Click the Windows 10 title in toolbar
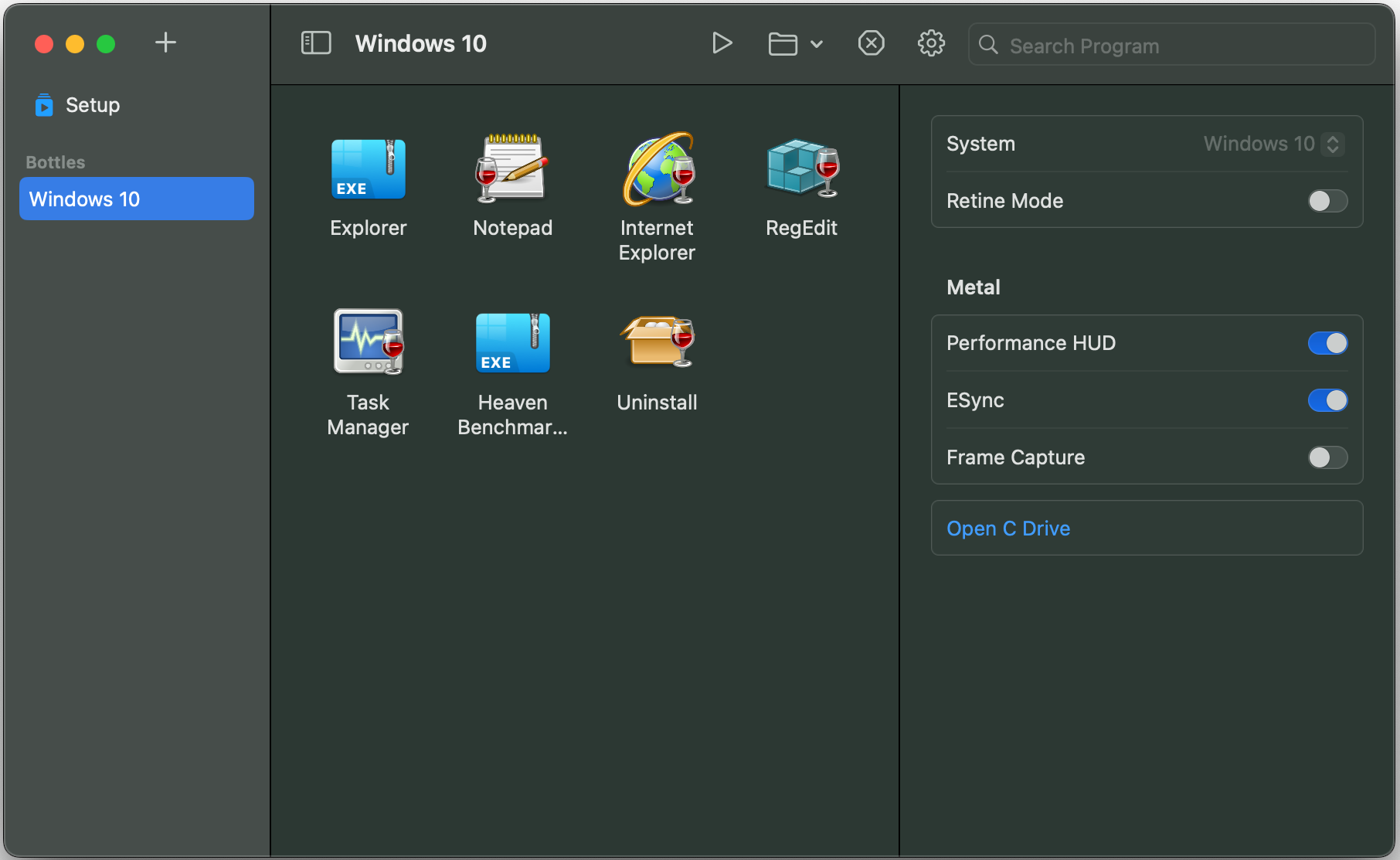Image resolution: width=1400 pixels, height=860 pixels. [421, 43]
